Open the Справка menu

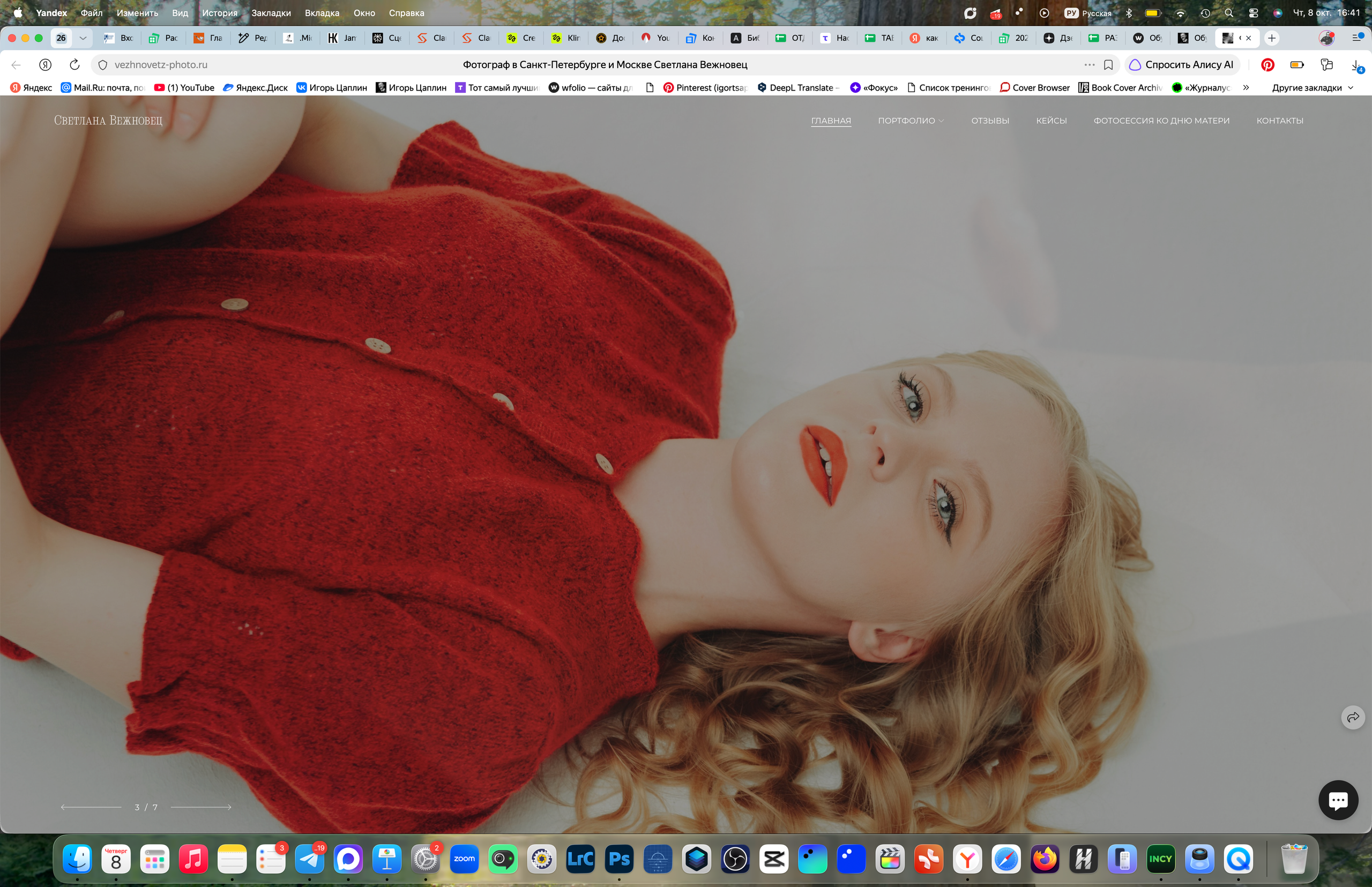pos(406,13)
